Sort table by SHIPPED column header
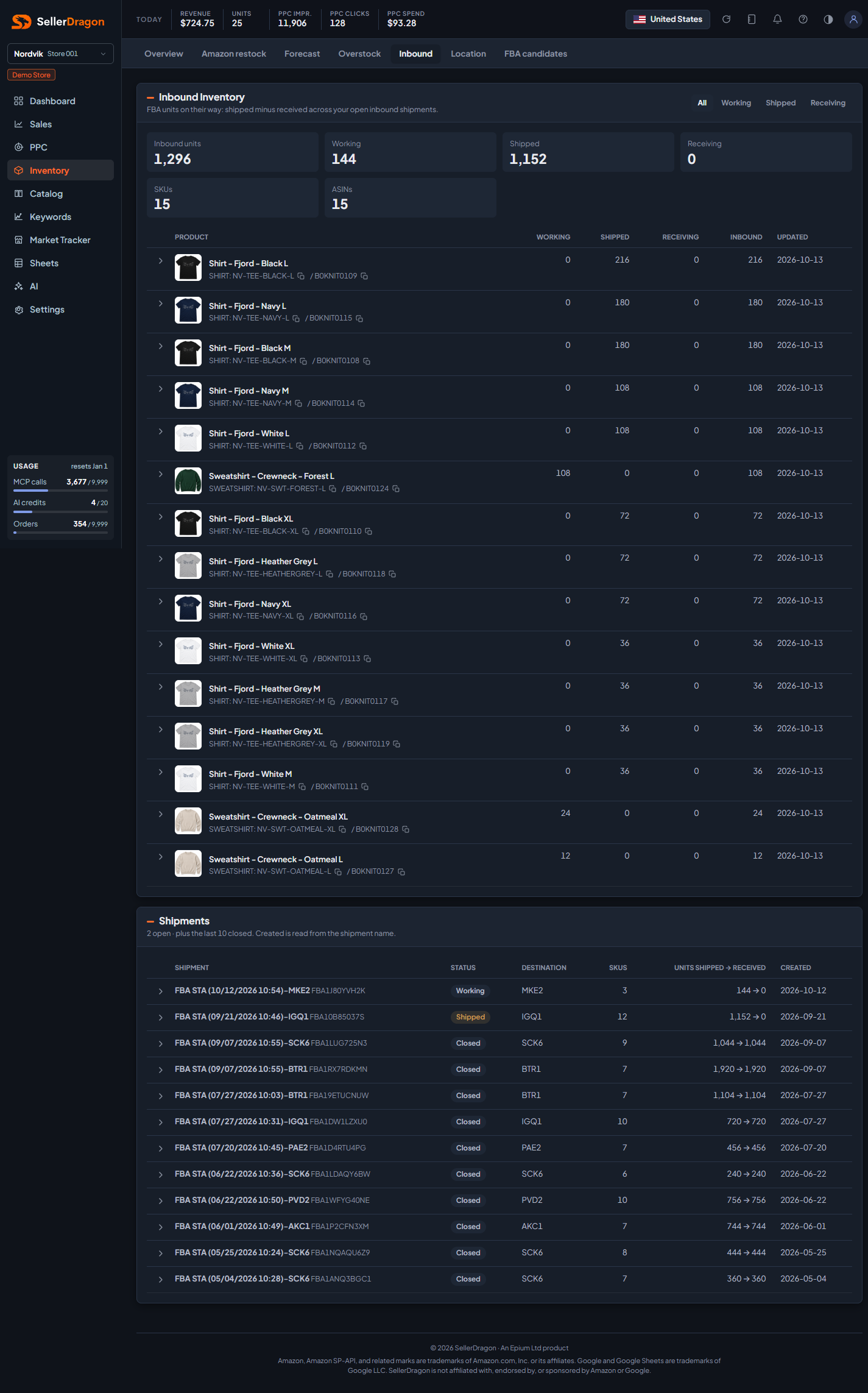 [615, 237]
